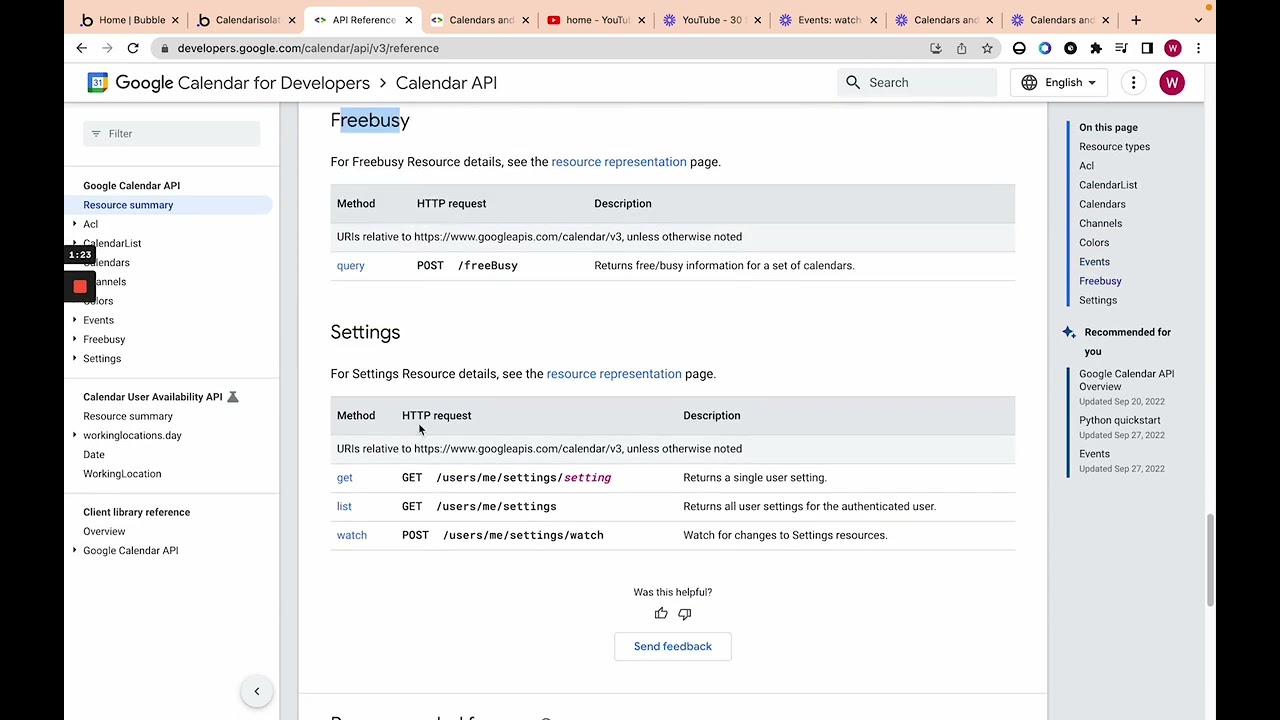Expand the Freebusy section in sidebar
The width and height of the screenshot is (1280, 720).
coord(75,339)
